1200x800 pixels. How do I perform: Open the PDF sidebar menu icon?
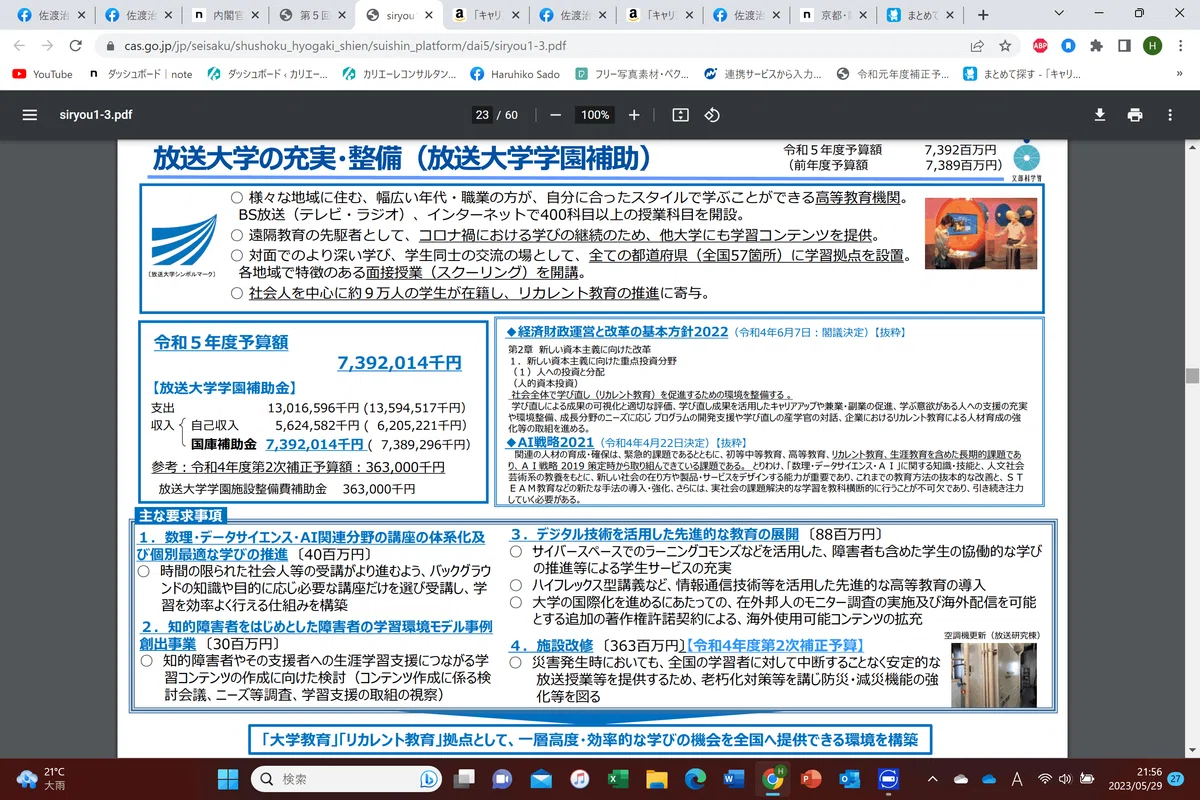[29, 115]
